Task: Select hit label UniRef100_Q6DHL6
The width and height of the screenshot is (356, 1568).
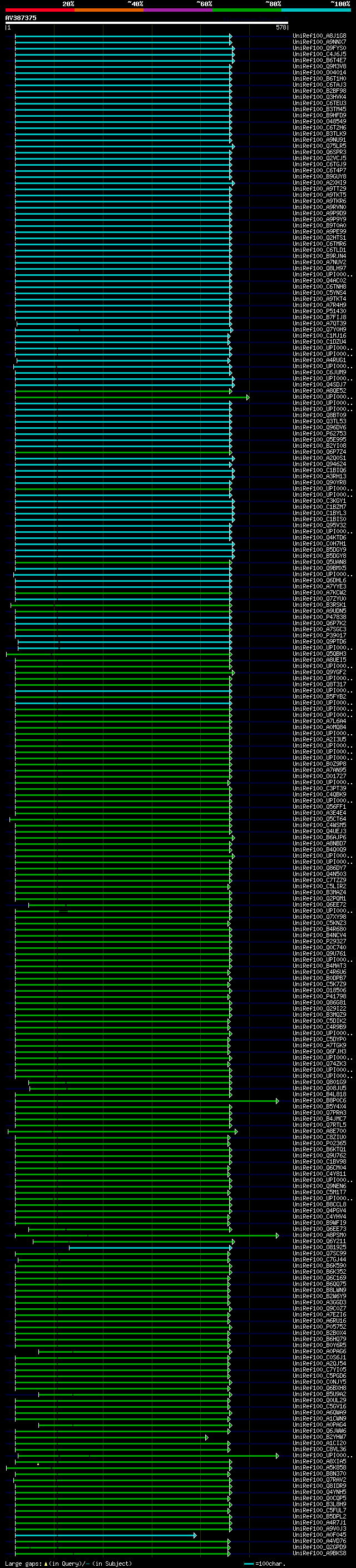Action: [319, 581]
